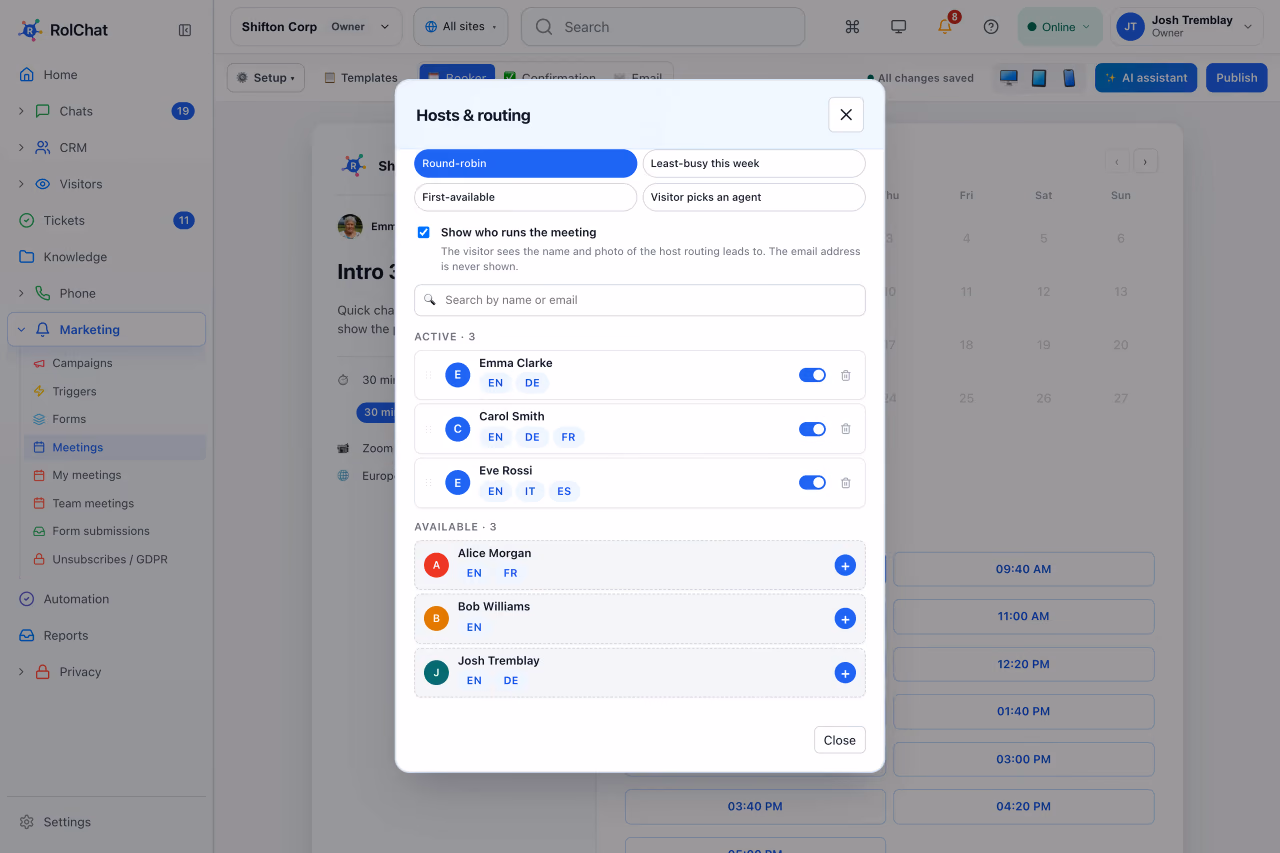
Task: Select Visitor picks an agent option
Action: 754,197
